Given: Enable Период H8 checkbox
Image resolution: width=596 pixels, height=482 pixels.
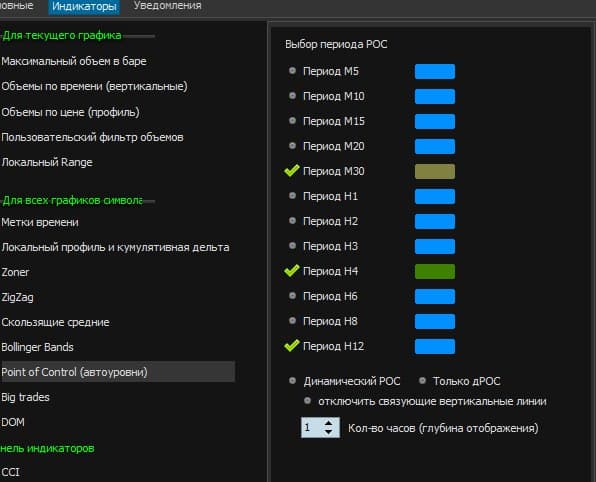Looking at the screenshot, I should (x=292, y=321).
